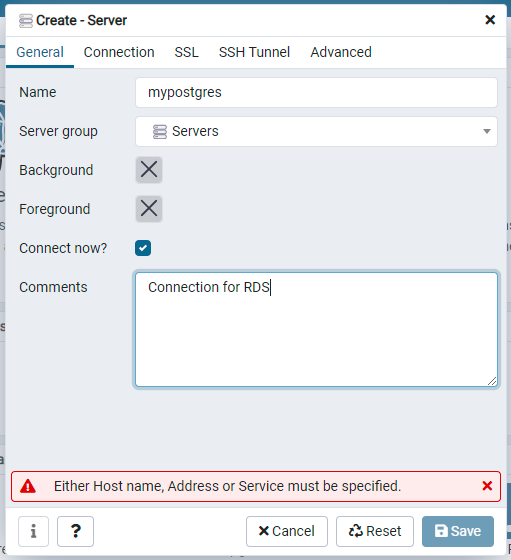Screen dimensions: 511x560
Task: Click the server stack icon in title
Action: coord(26,21)
